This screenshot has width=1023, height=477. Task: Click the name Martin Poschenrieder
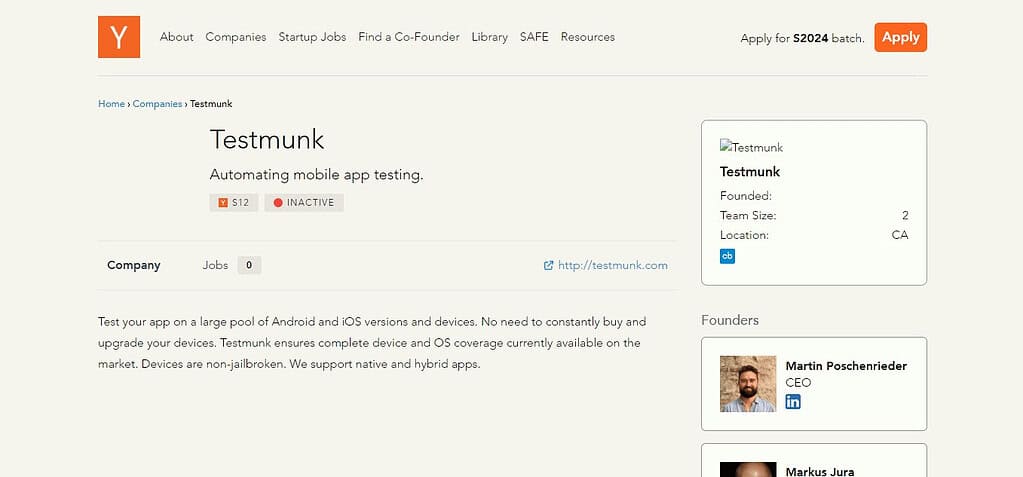[846, 366]
